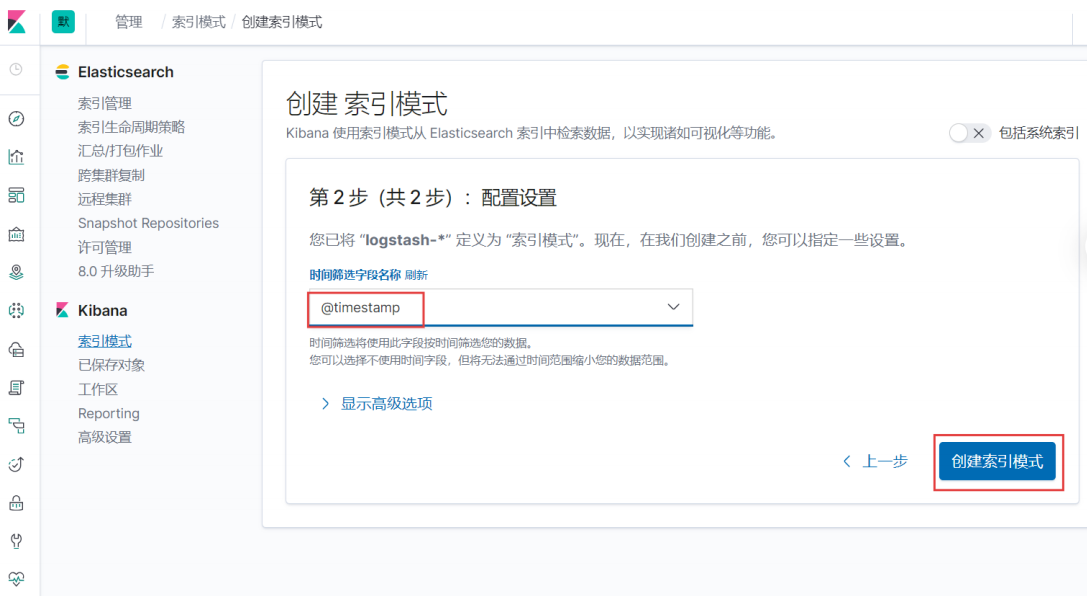Open Visualize chart icon in sidebar
Screen dimensions: 1087x596
pyautogui.click(x=16, y=157)
